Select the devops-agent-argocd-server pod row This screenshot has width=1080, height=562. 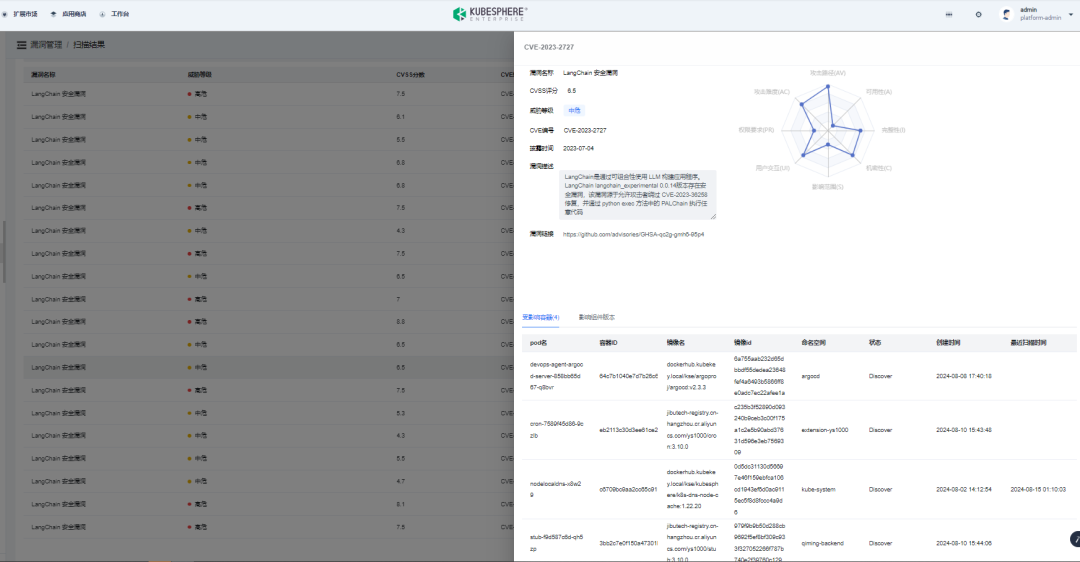(x=799, y=376)
